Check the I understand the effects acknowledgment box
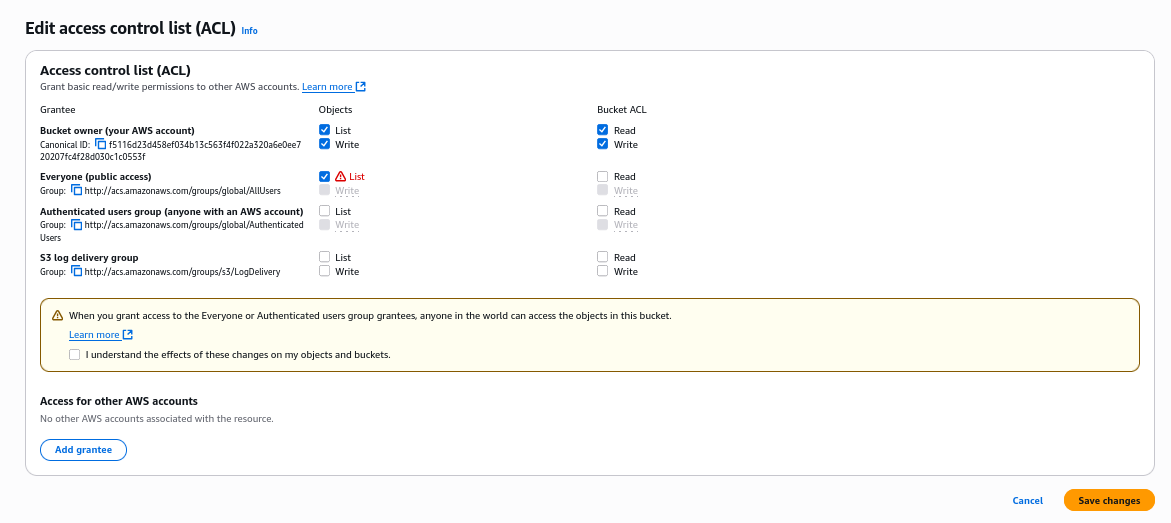Screen dimensions: 1171x523 pyautogui.click(x=75, y=355)
